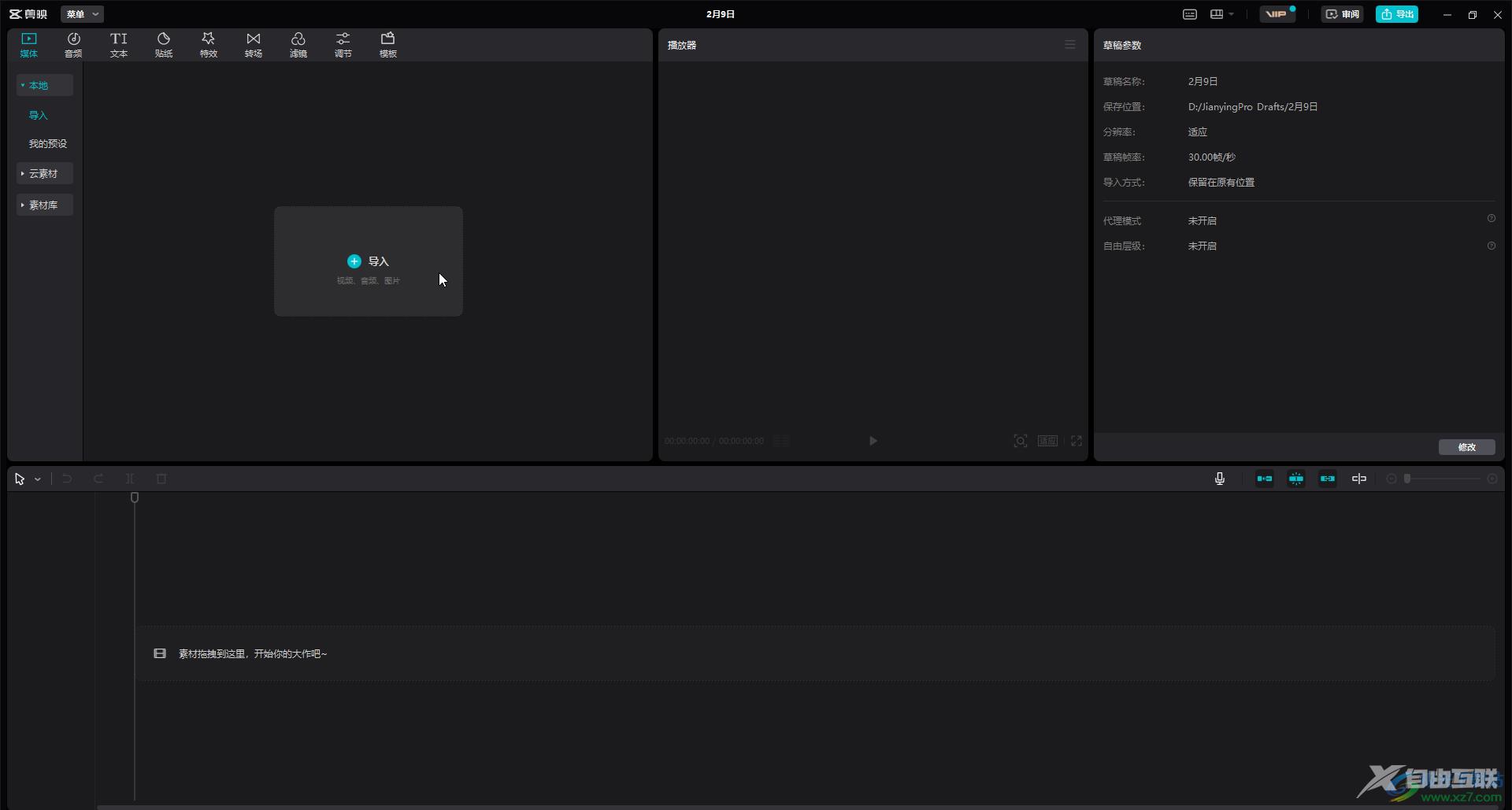Click the undo arrow icon
The width and height of the screenshot is (1512, 810).
(67, 479)
